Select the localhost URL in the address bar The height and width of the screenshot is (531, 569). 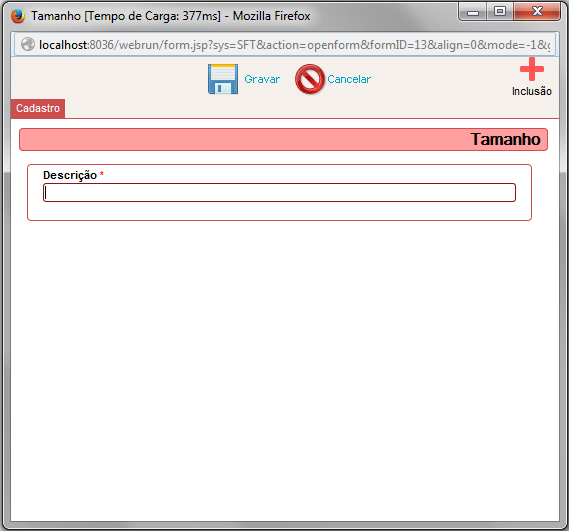pos(294,45)
